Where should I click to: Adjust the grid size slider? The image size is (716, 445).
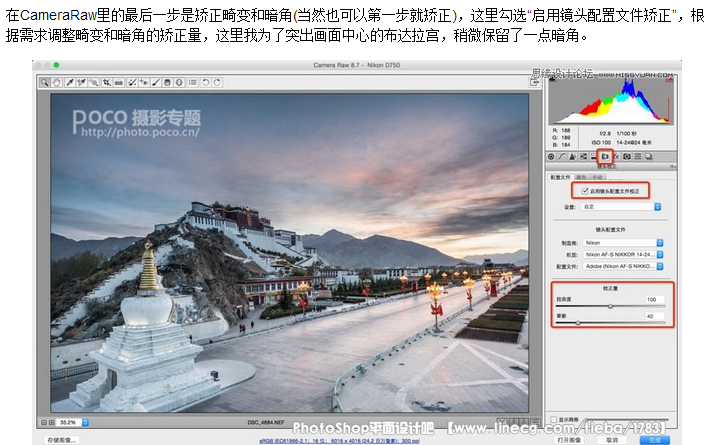coord(627,419)
